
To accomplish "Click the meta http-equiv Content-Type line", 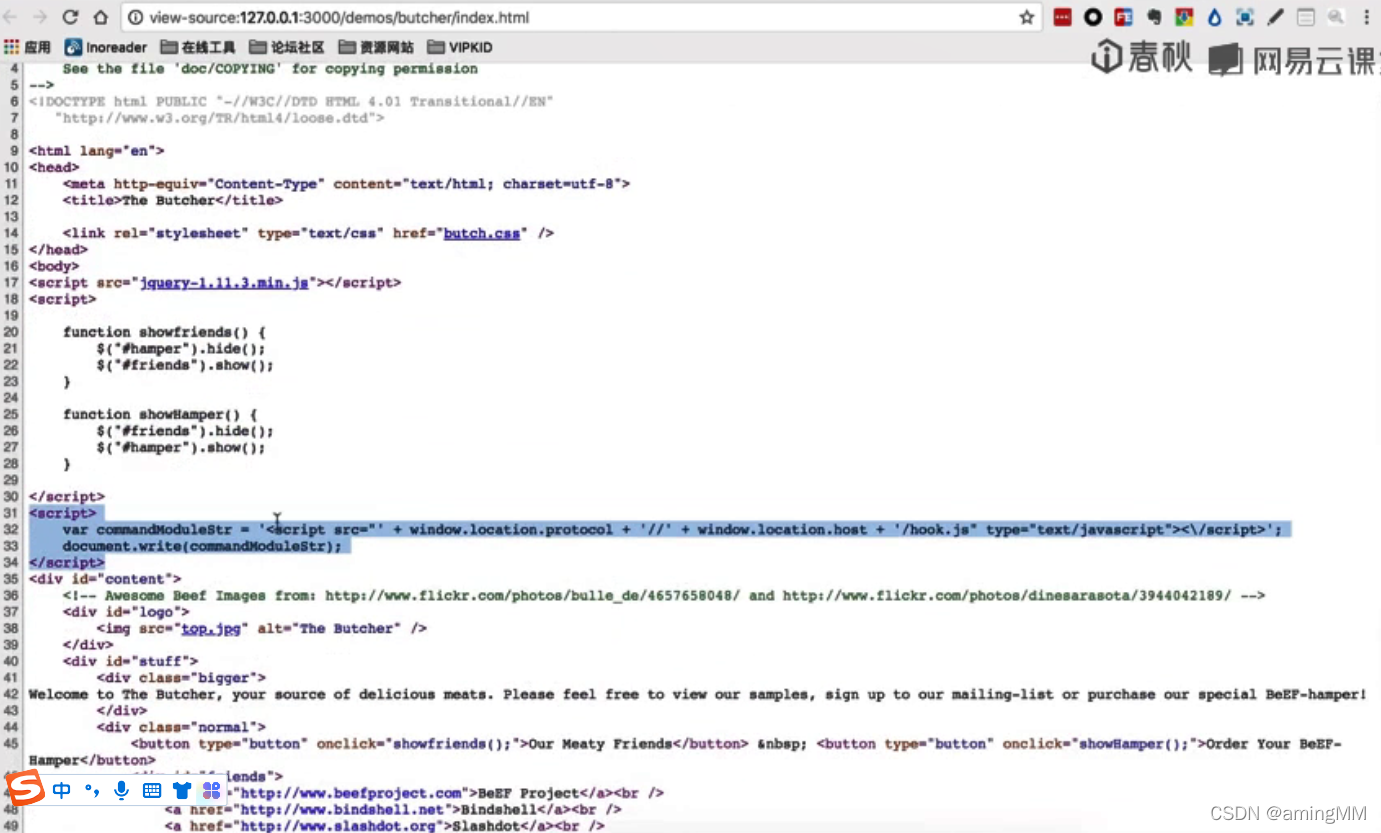I will [346, 184].
